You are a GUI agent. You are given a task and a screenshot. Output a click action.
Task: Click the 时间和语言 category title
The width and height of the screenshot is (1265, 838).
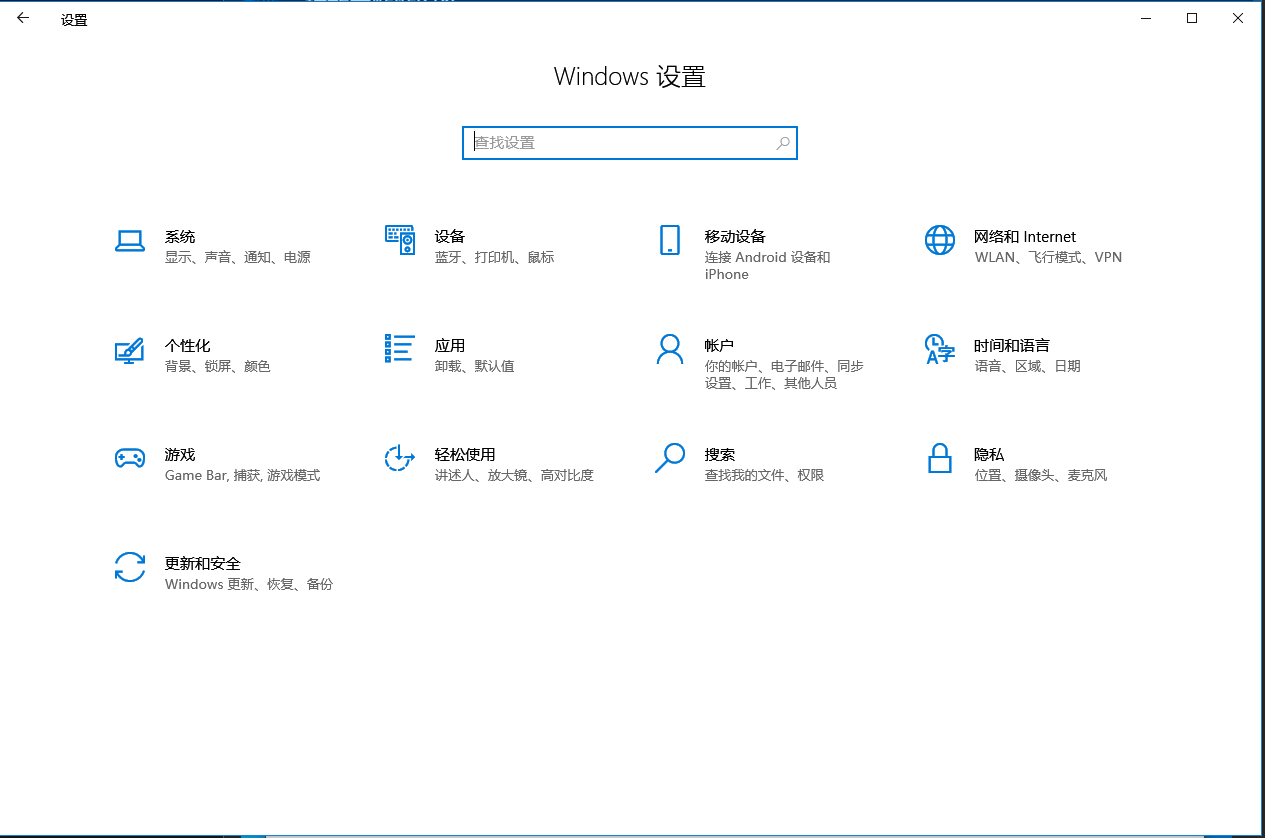click(x=1012, y=346)
